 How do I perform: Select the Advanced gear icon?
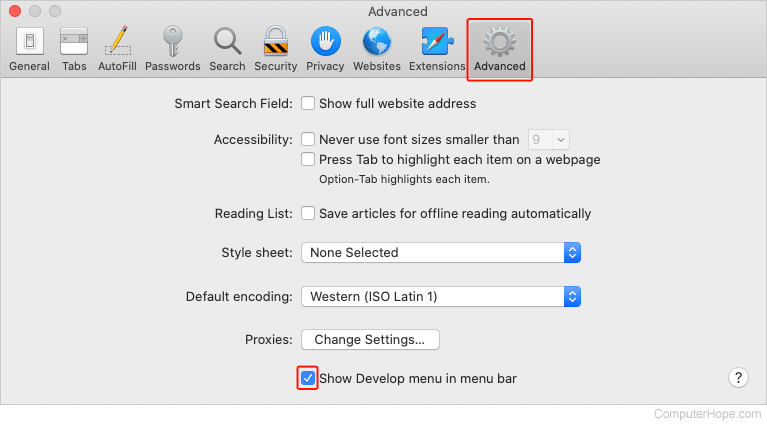coord(499,48)
